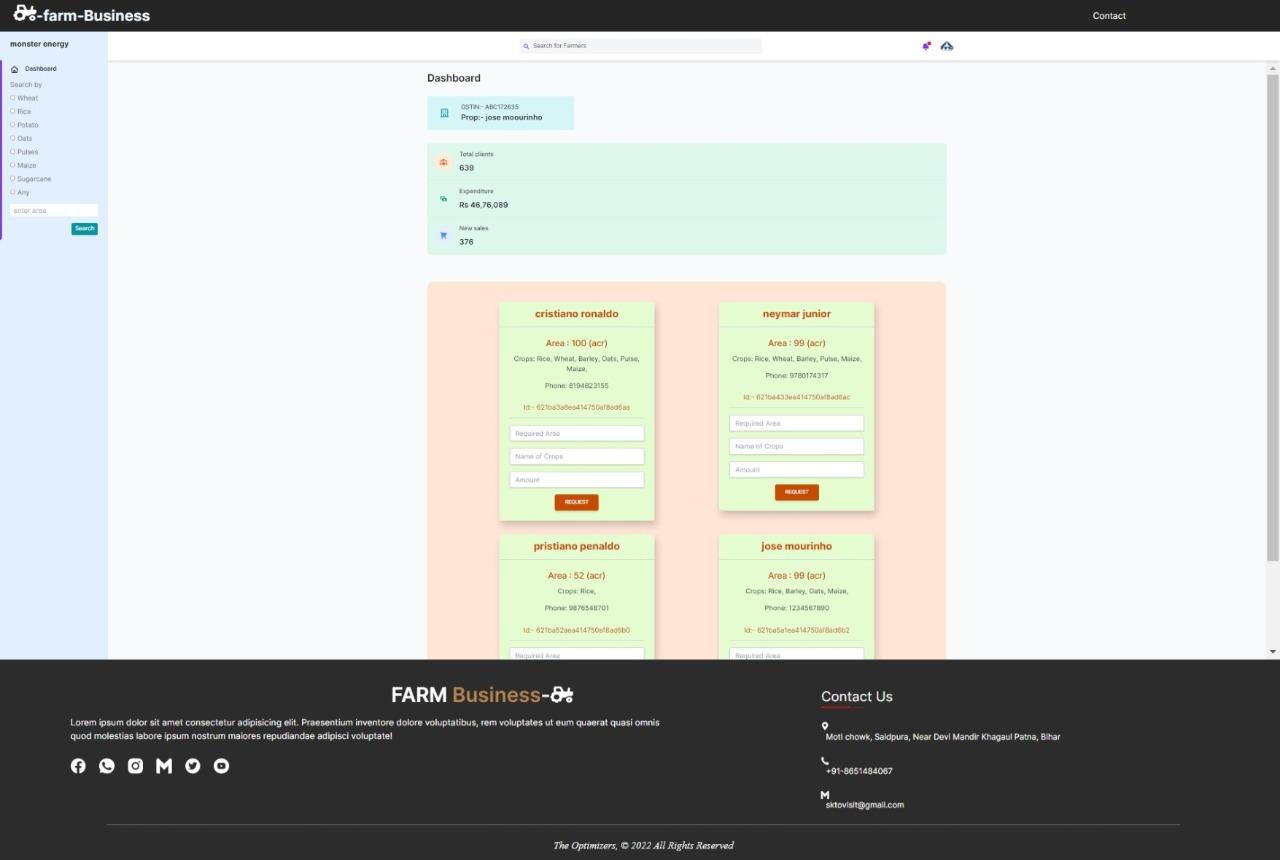Click the building icon beside GSTIN

[x=444, y=113]
